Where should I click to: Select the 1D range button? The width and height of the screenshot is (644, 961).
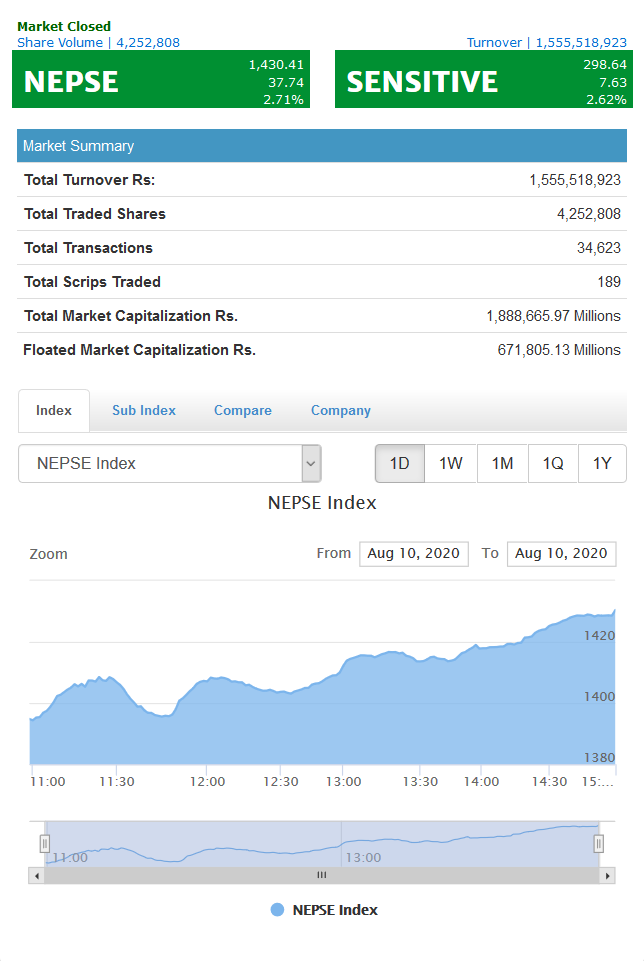tap(400, 463)
